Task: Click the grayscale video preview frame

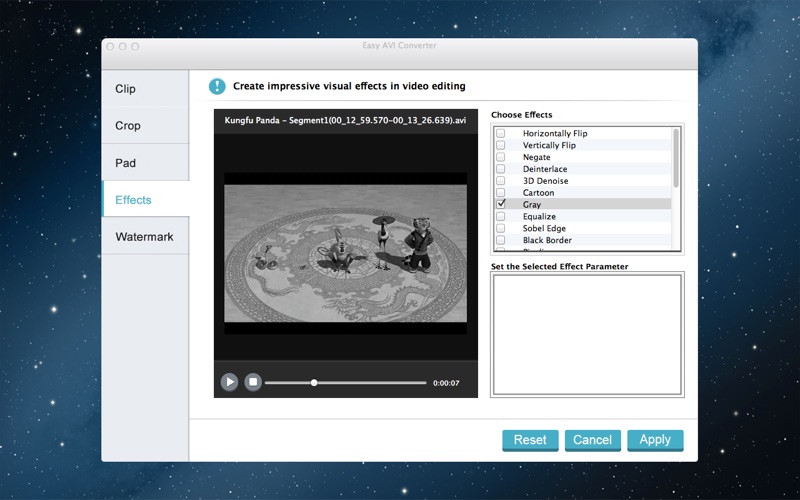Action: [x=345, y=253]
